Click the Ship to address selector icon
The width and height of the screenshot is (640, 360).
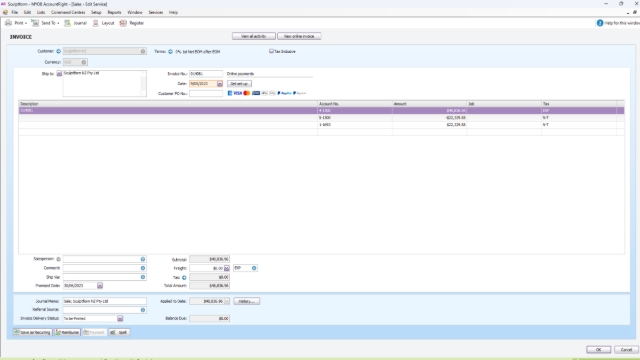59,73
